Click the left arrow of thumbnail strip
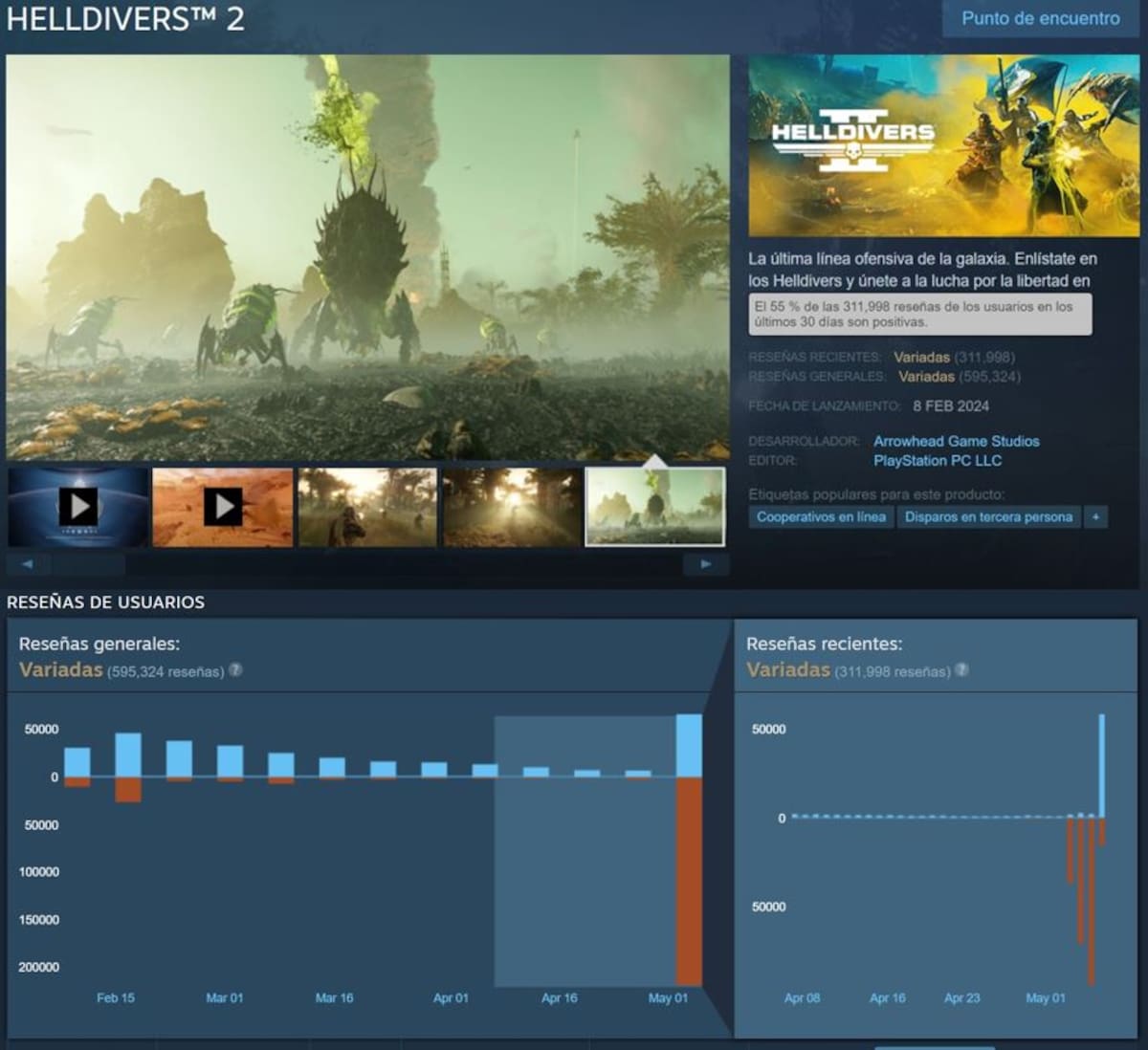 (x=28, y=564)
